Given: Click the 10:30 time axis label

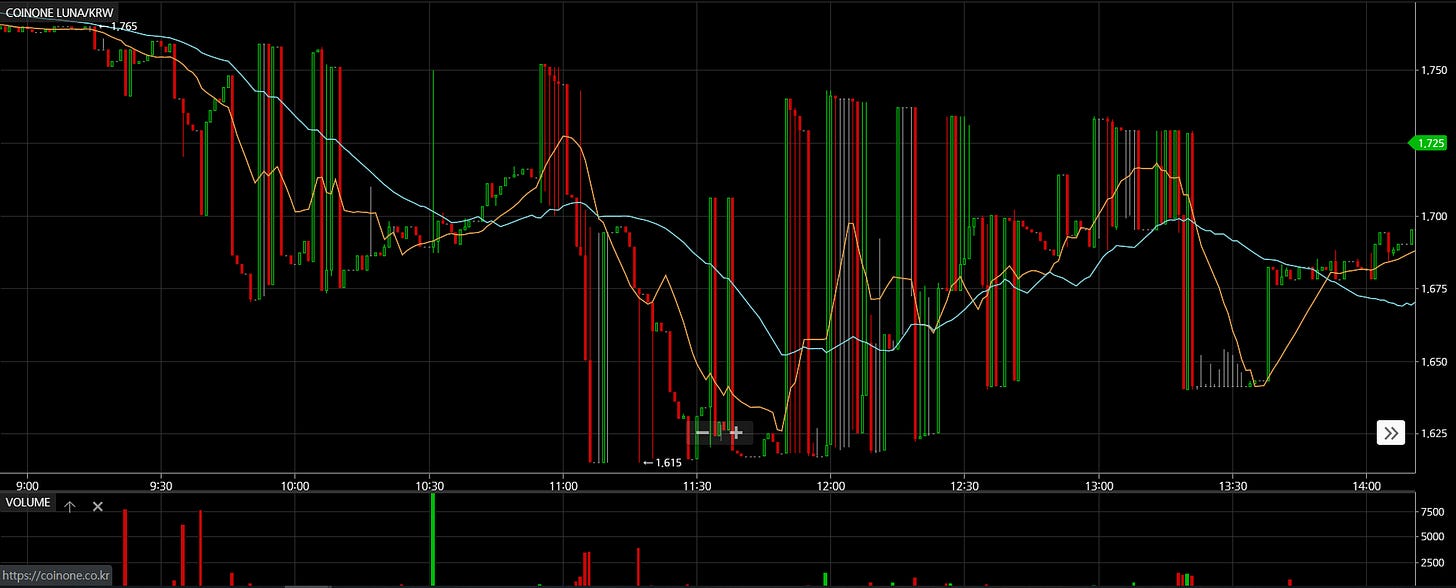Looking at the screenshot, I should click(x=429, y=485).
